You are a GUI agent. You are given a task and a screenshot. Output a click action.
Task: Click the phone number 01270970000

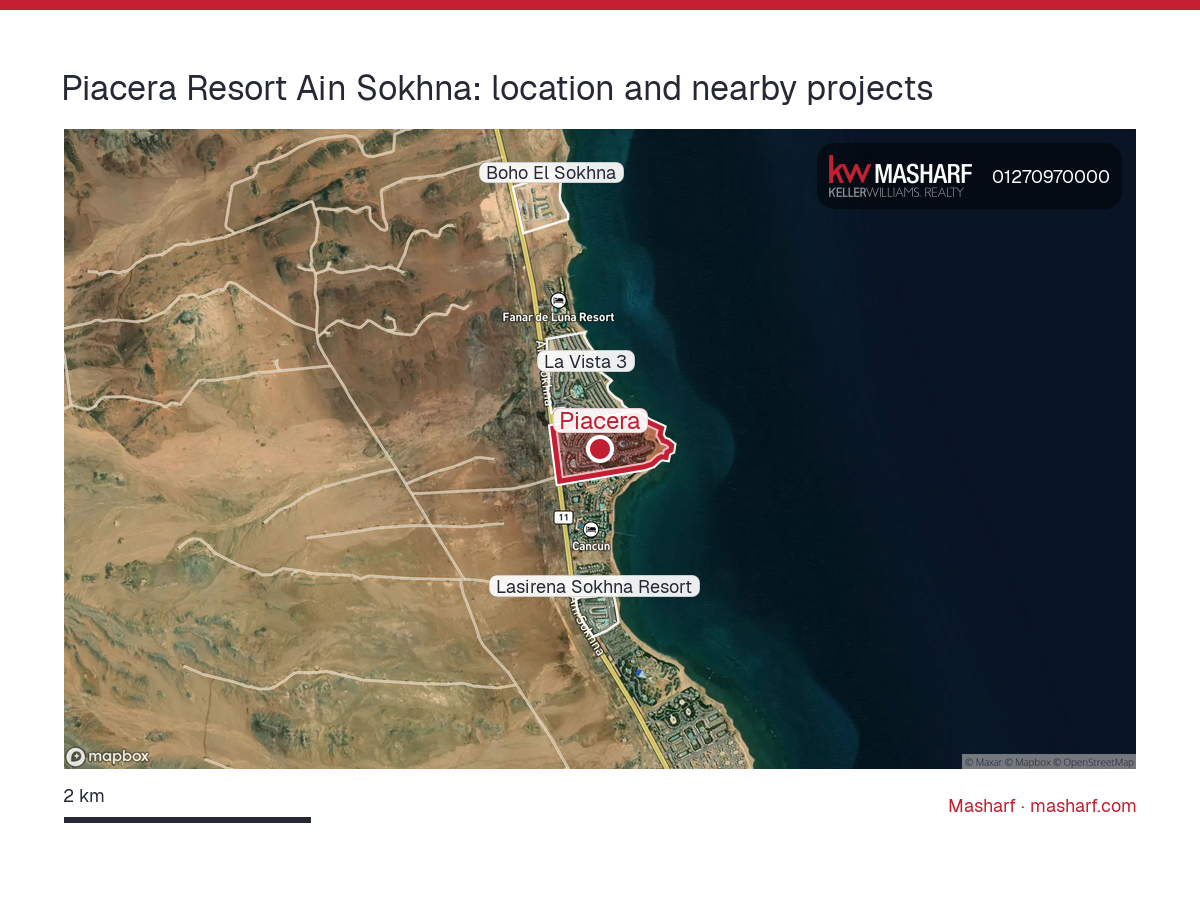[x=1051, y=177]
